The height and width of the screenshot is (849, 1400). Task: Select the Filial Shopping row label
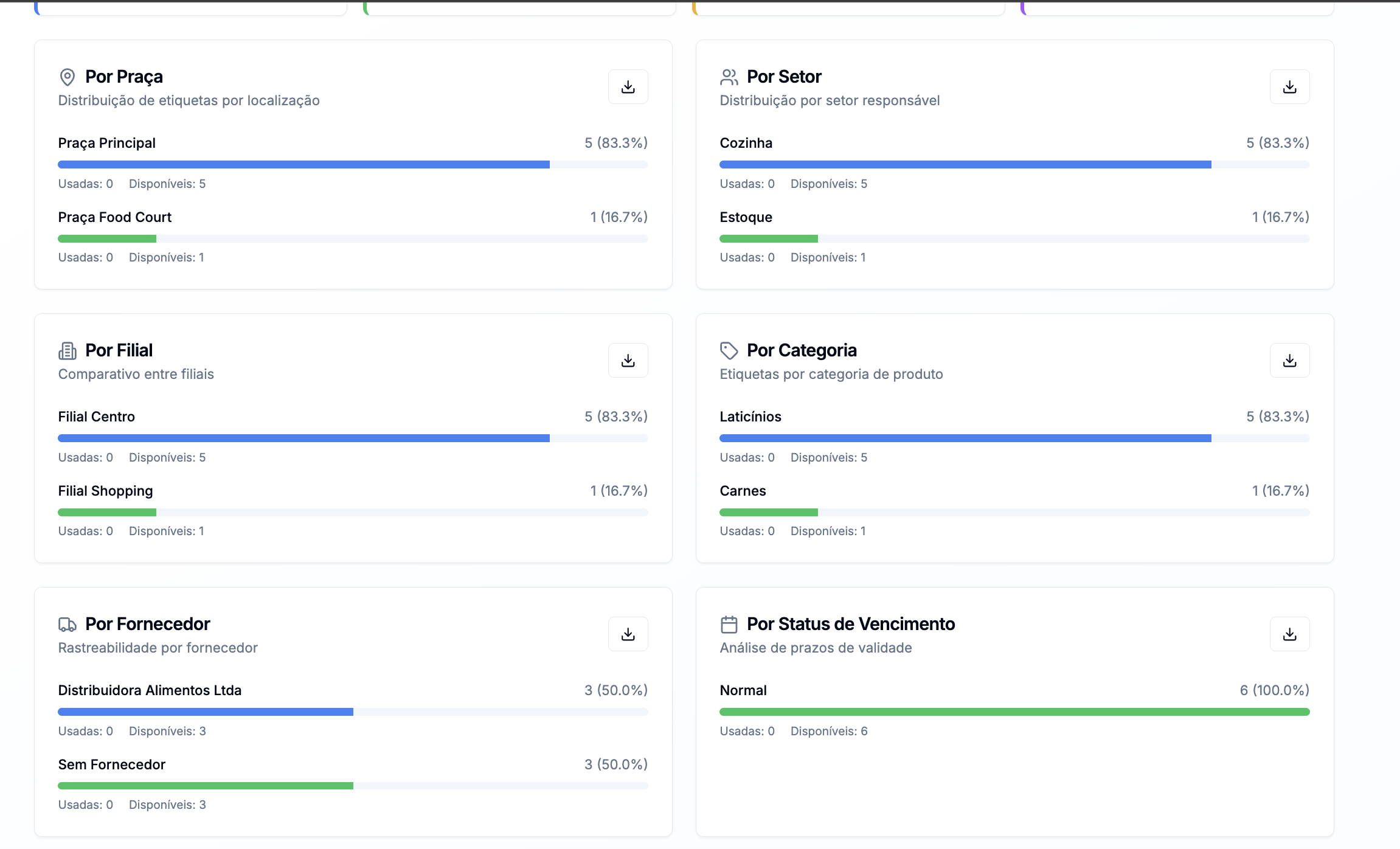[x=106, y=491]
